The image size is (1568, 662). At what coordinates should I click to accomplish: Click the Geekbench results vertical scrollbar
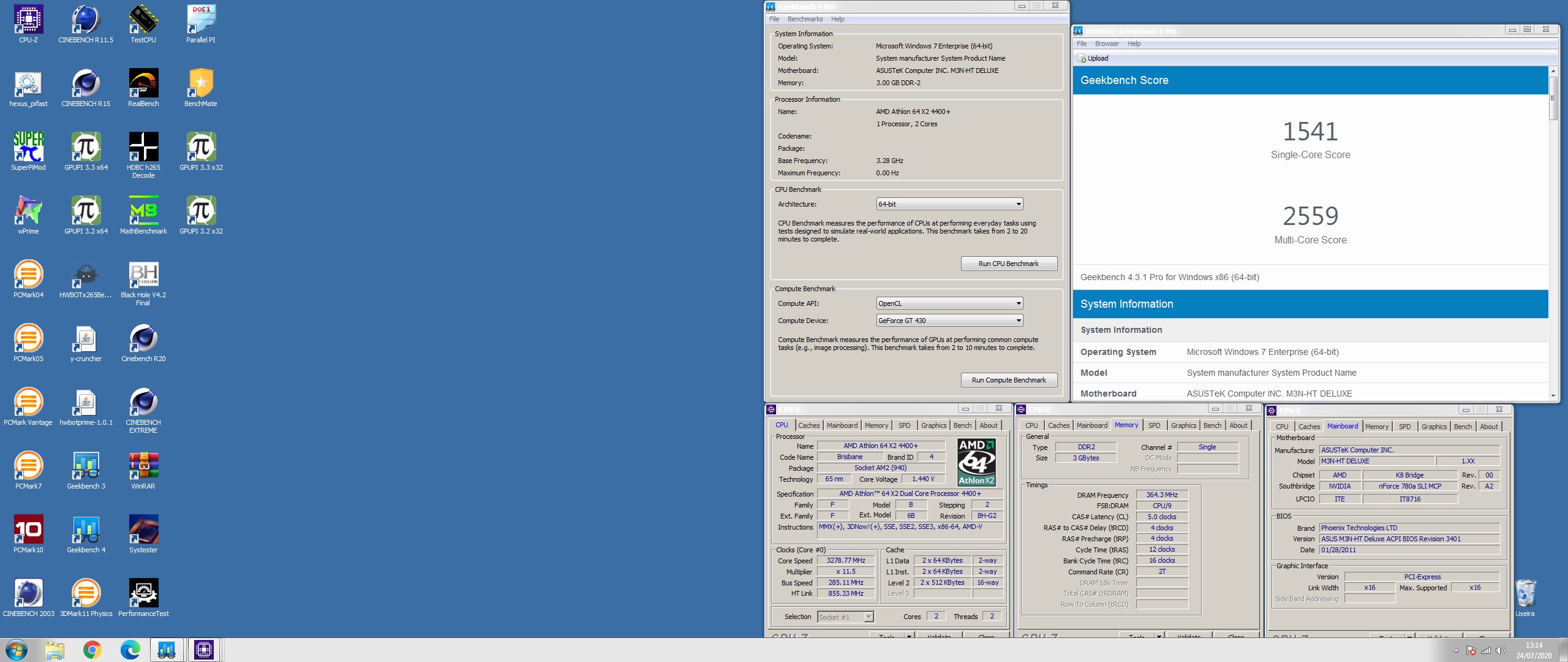tap(1553, 98)
